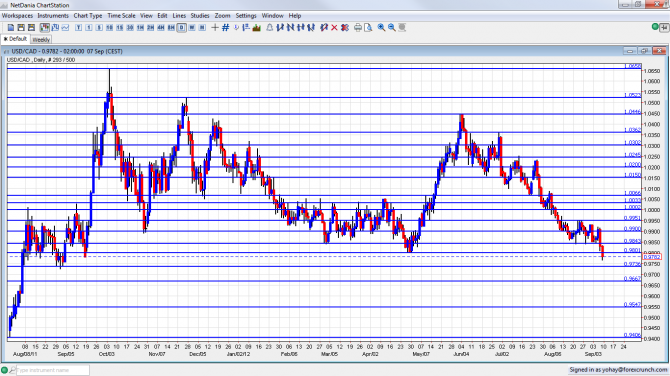Select candlestick chart type
The width and height of the screenshot is (670, 376).
click(x=44, y=28)
